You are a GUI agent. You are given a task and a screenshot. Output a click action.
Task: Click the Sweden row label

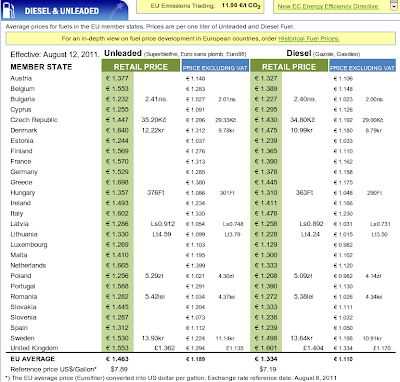click(22, 338)
